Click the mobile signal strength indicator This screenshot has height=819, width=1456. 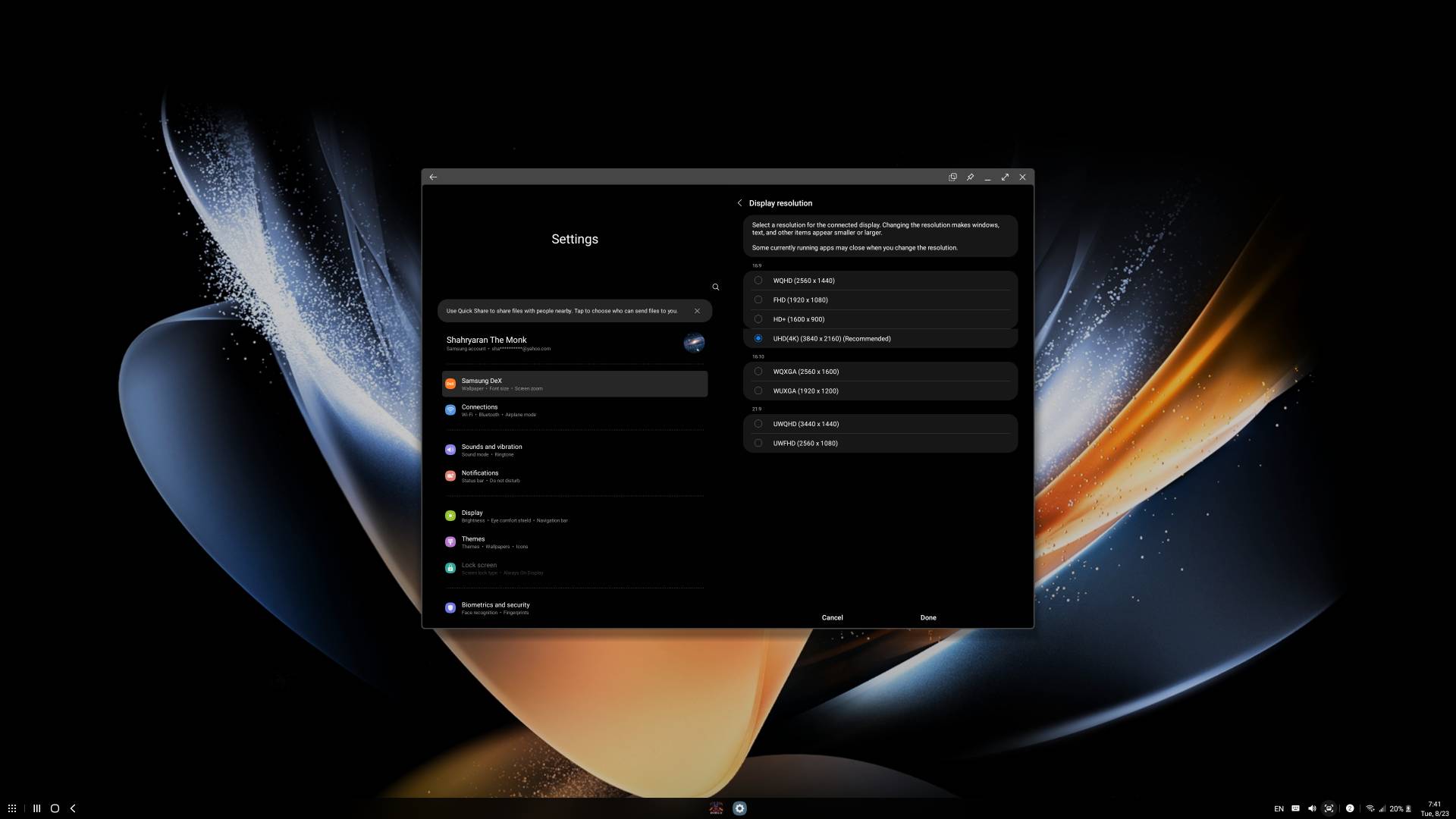1382,808
